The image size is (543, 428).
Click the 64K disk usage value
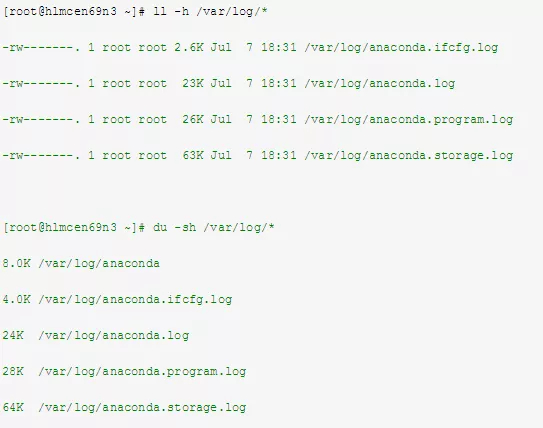[x=13, y=408]
